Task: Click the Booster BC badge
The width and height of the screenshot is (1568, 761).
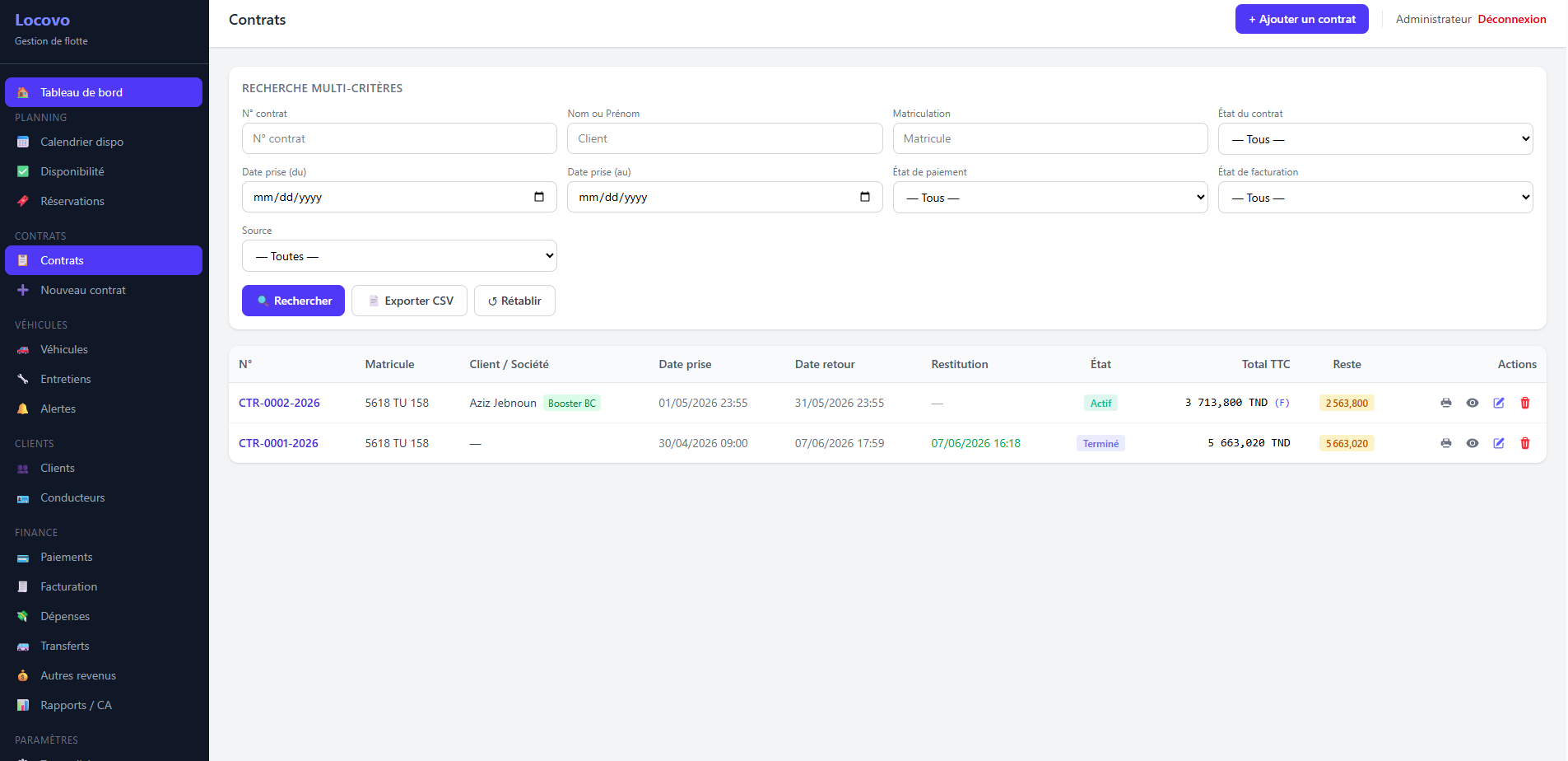Action: (x=571, y=403)
